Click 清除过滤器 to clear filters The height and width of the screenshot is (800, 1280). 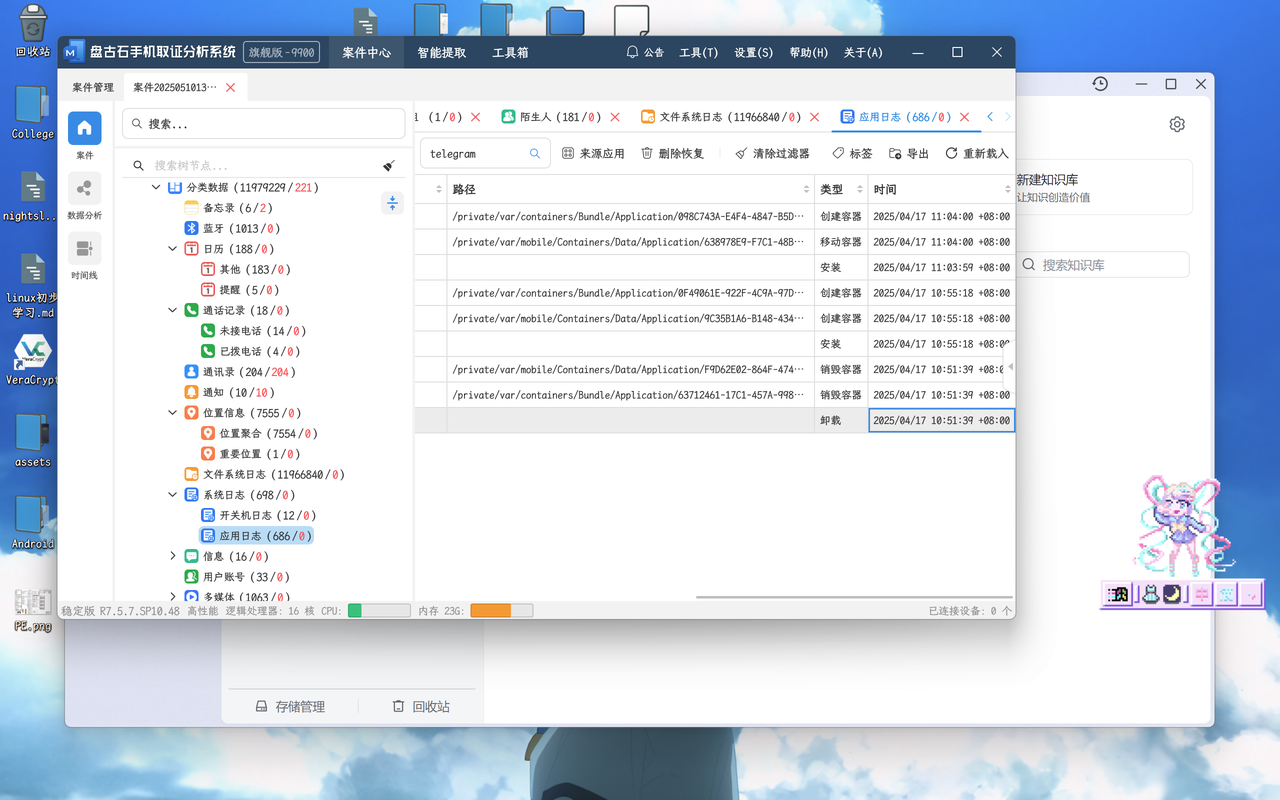771,154
